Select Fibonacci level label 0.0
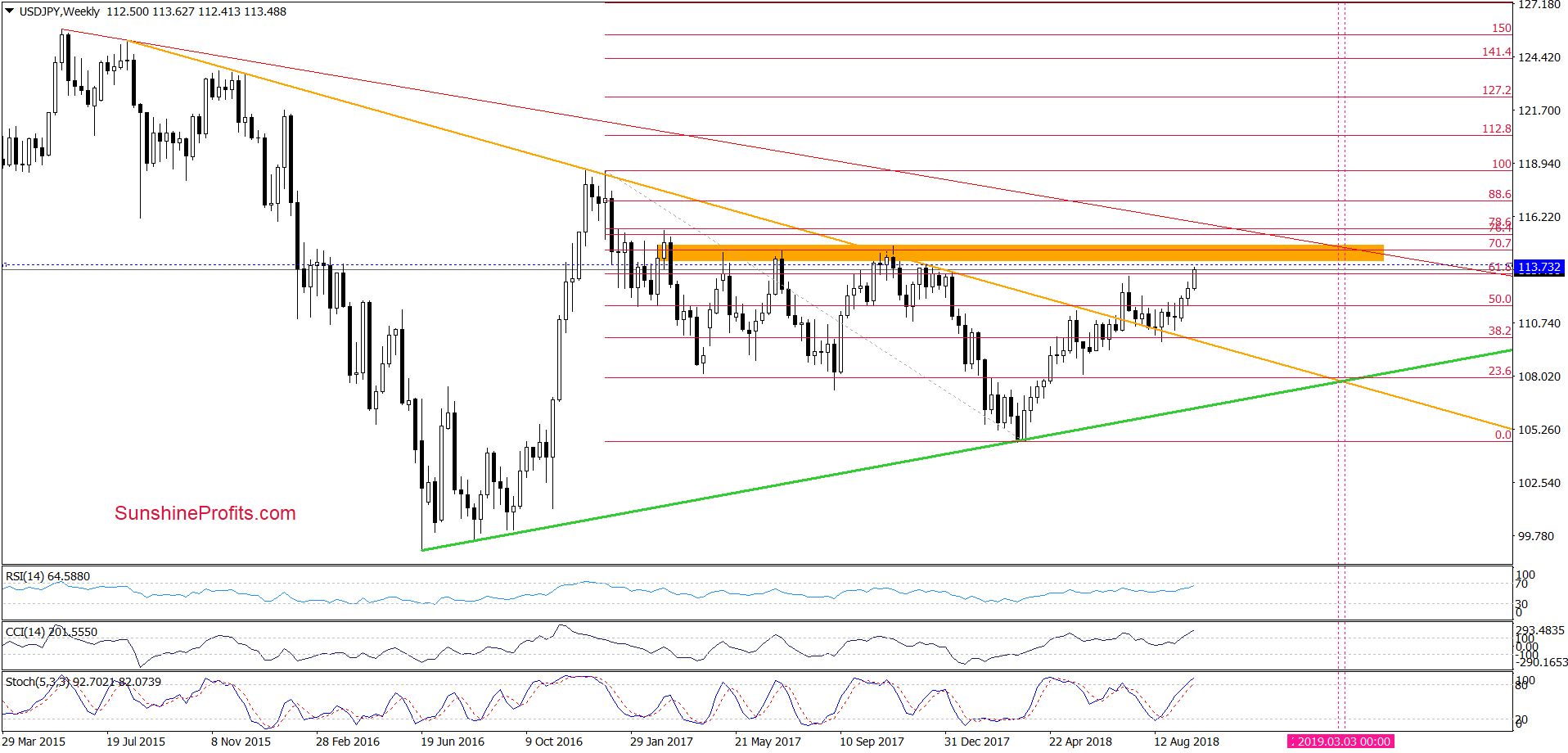The height and width of the screenshot is (753, 1568). tap(1503, 435)
